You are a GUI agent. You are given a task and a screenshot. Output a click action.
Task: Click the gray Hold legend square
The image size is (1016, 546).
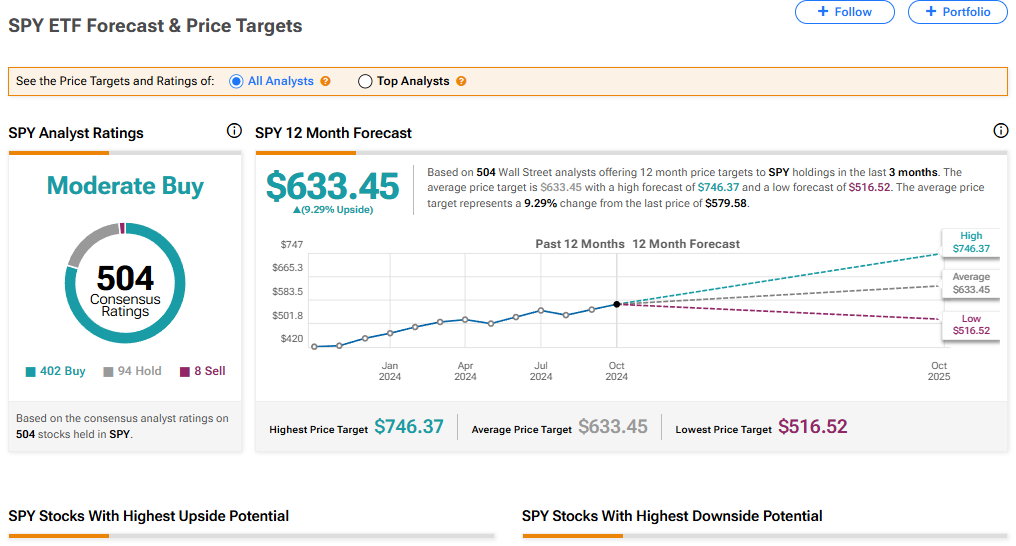coord(110,372)
